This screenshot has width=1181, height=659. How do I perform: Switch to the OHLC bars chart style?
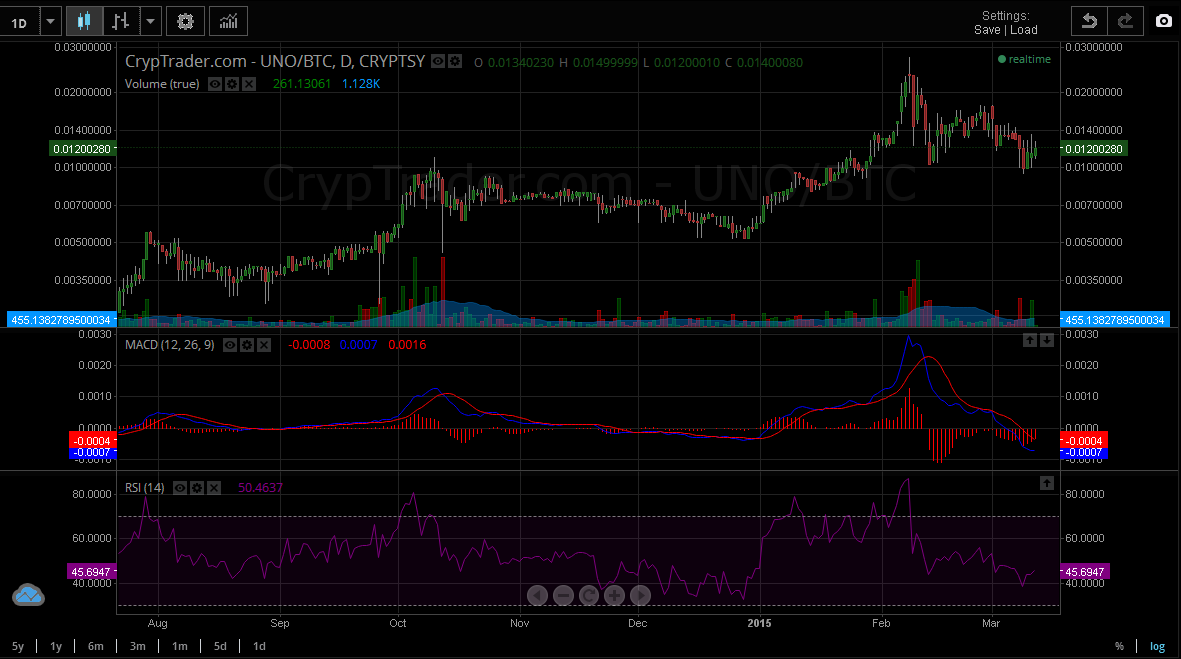click(x=121, y=22)
